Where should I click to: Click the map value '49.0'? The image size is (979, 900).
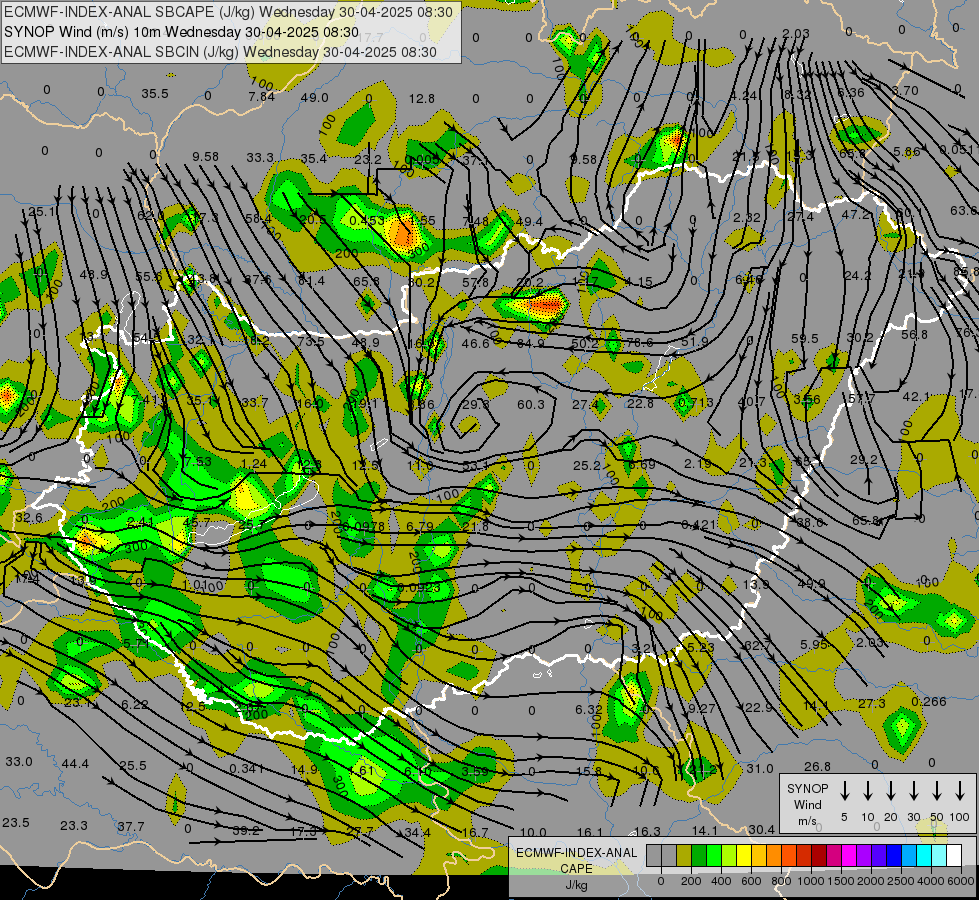314,97
